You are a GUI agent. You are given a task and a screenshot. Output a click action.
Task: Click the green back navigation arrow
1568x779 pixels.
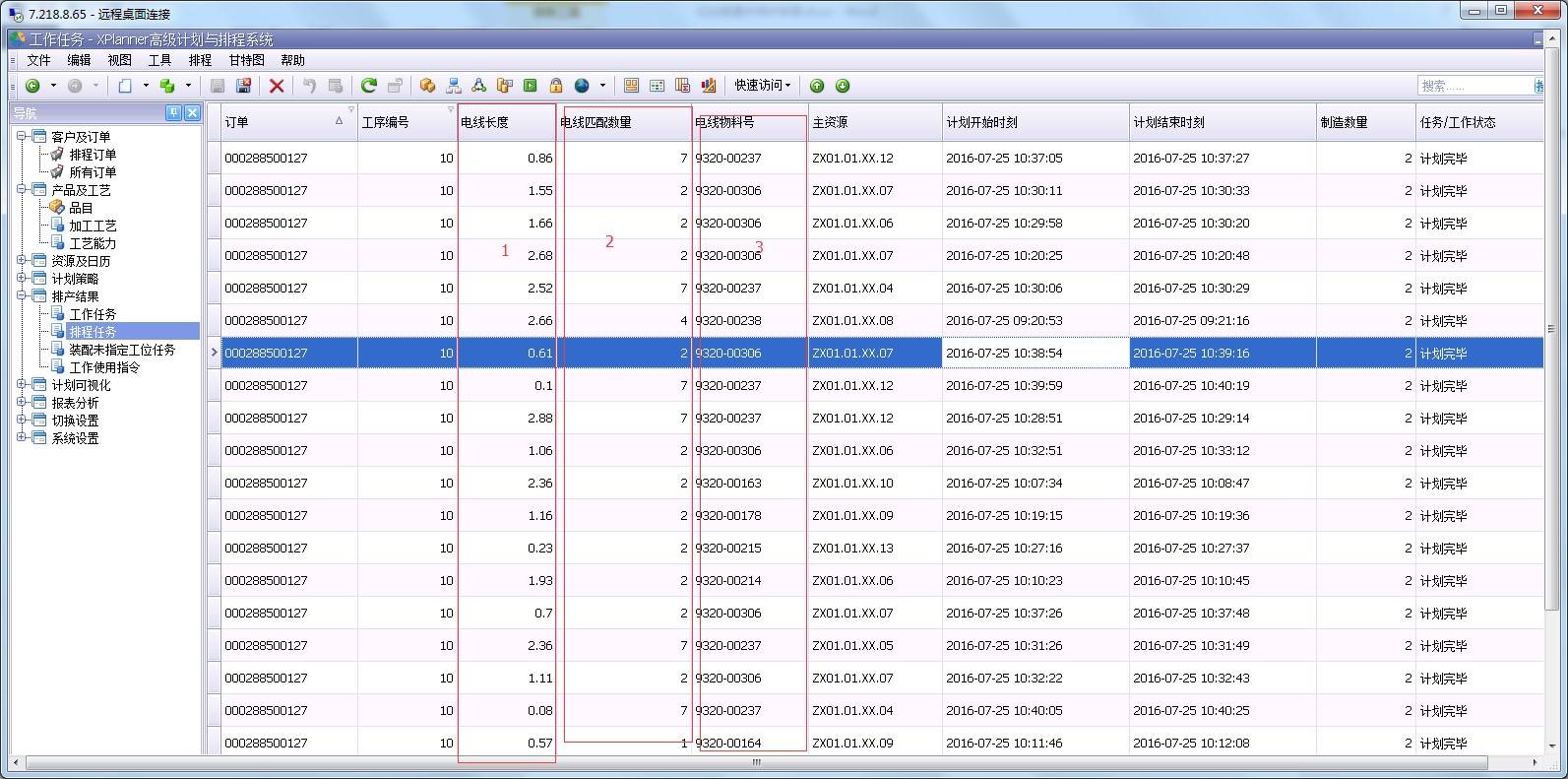tap(32, 86)
